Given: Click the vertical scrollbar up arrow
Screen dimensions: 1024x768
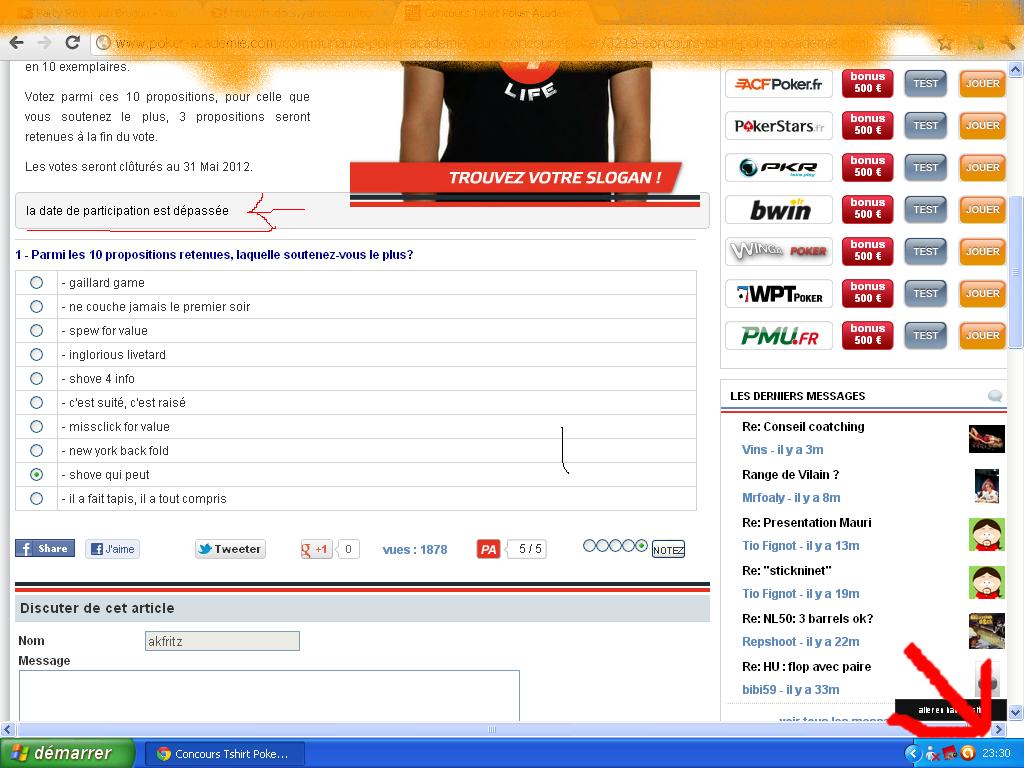Looking at the screenshot, I should point(1016,69).
